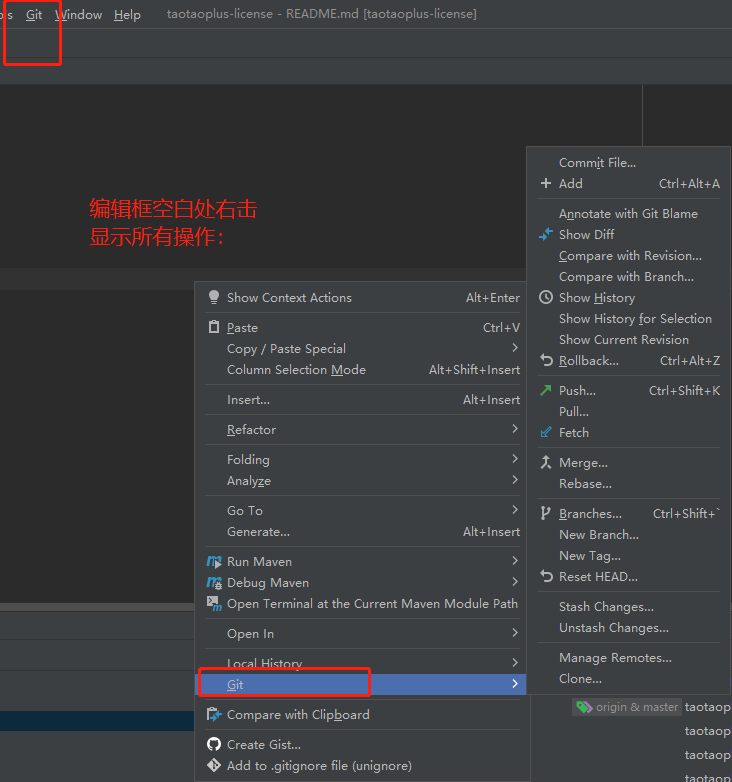Choose Rebase... in Git submenu
This screenshot has width=732, height=782.
pyautogui.click(x=585, y=483)
